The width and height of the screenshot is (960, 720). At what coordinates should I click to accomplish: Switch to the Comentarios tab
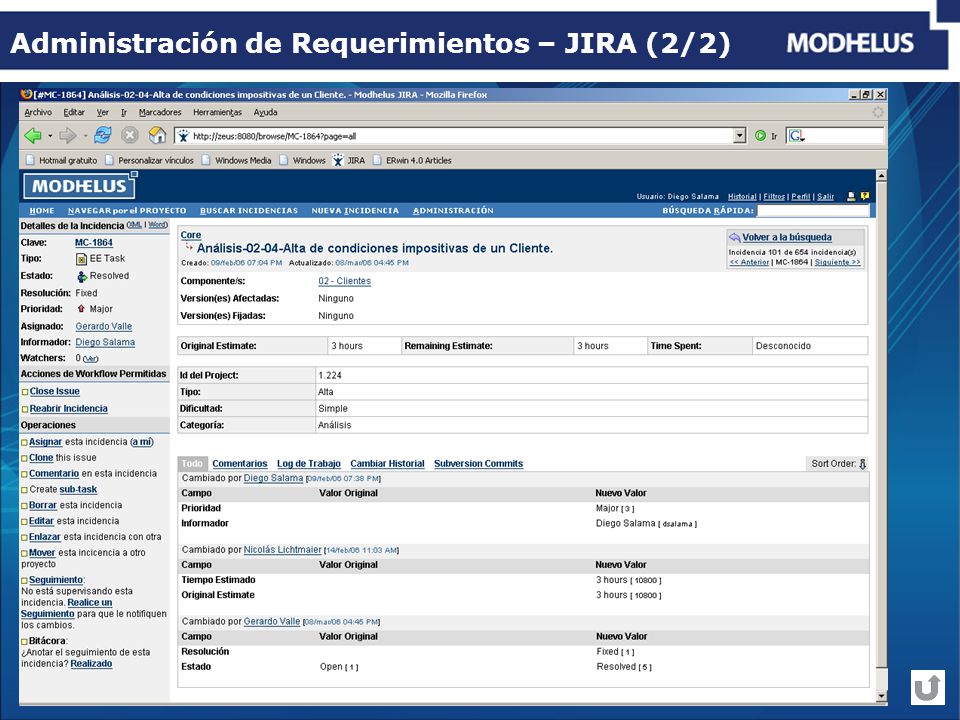point(239,464)
